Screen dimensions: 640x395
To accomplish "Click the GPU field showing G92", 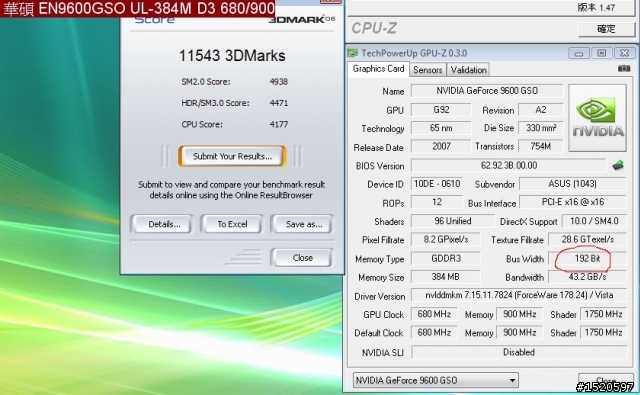I will [x=441, y=110].
